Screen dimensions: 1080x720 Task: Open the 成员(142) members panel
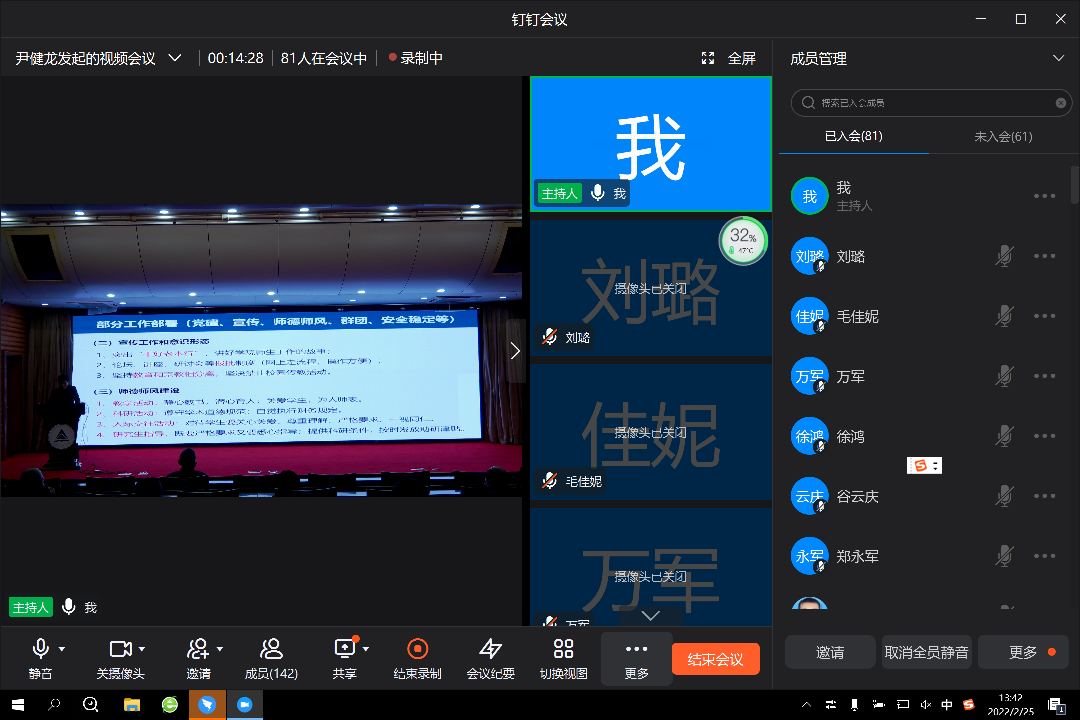click(271, 649)
